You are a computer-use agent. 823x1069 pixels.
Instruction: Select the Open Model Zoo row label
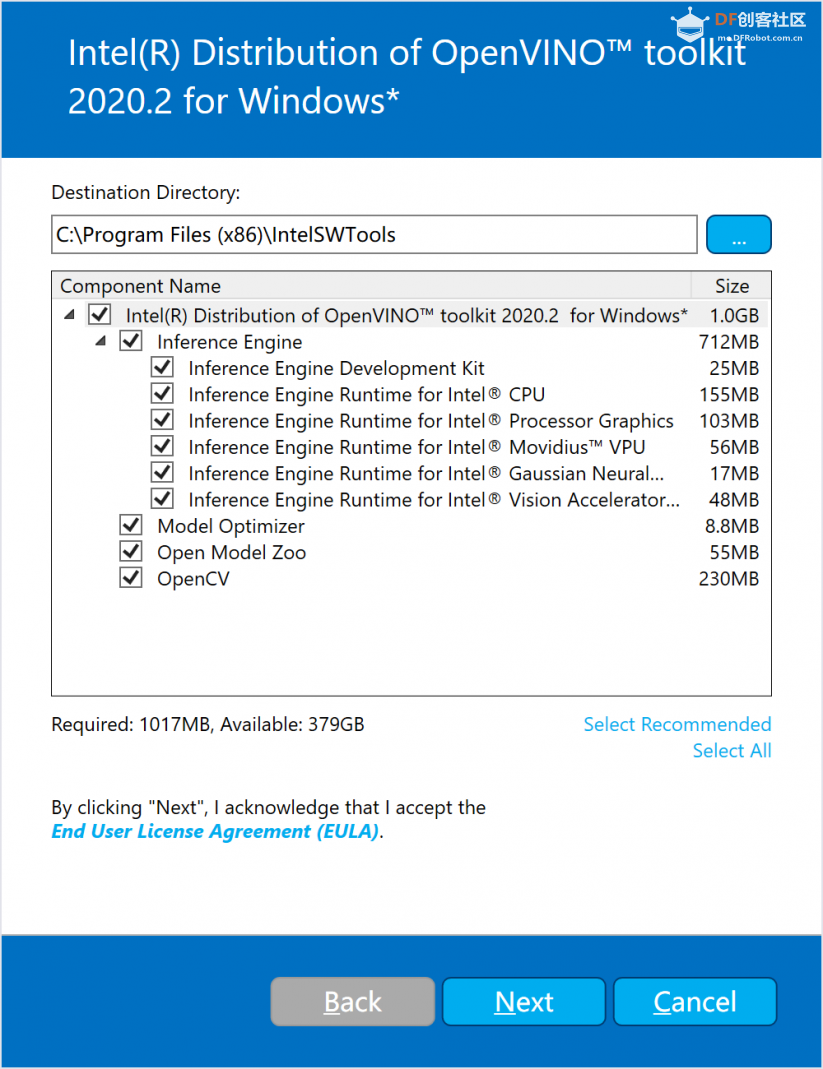tap(231, 553)
